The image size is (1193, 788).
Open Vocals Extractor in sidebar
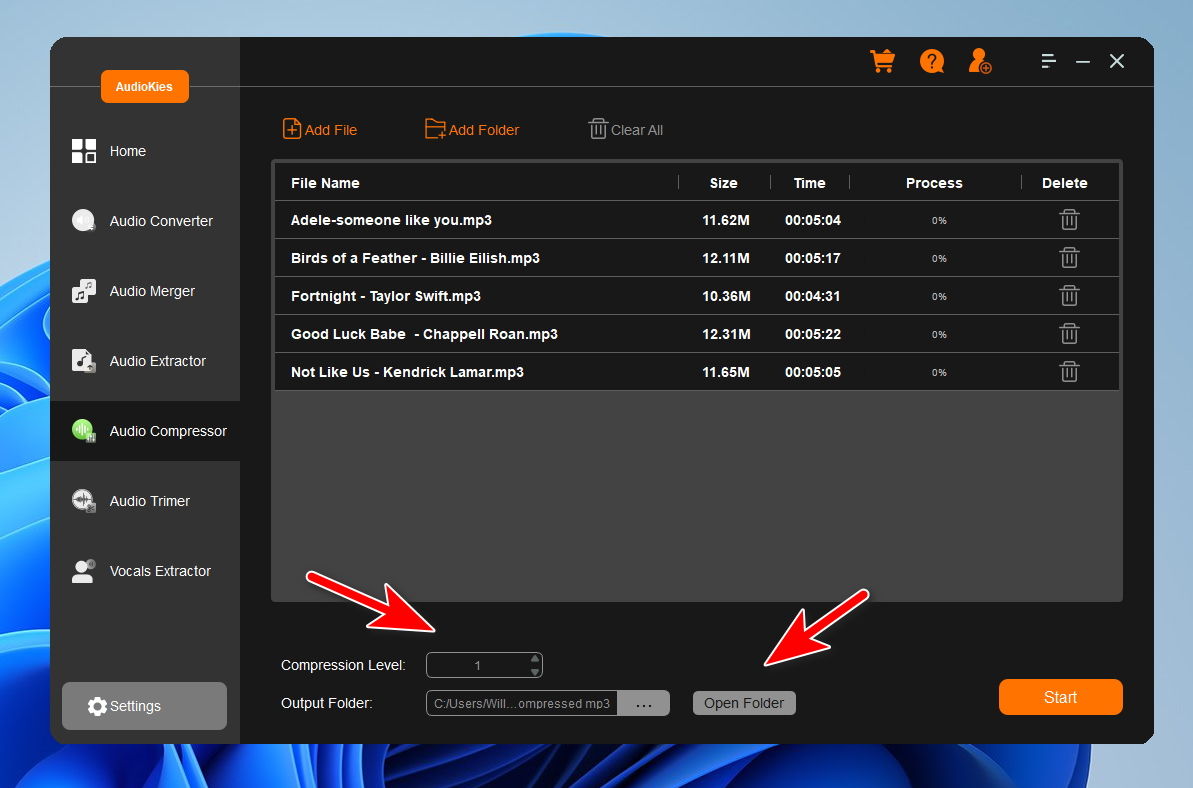[145, 571]
